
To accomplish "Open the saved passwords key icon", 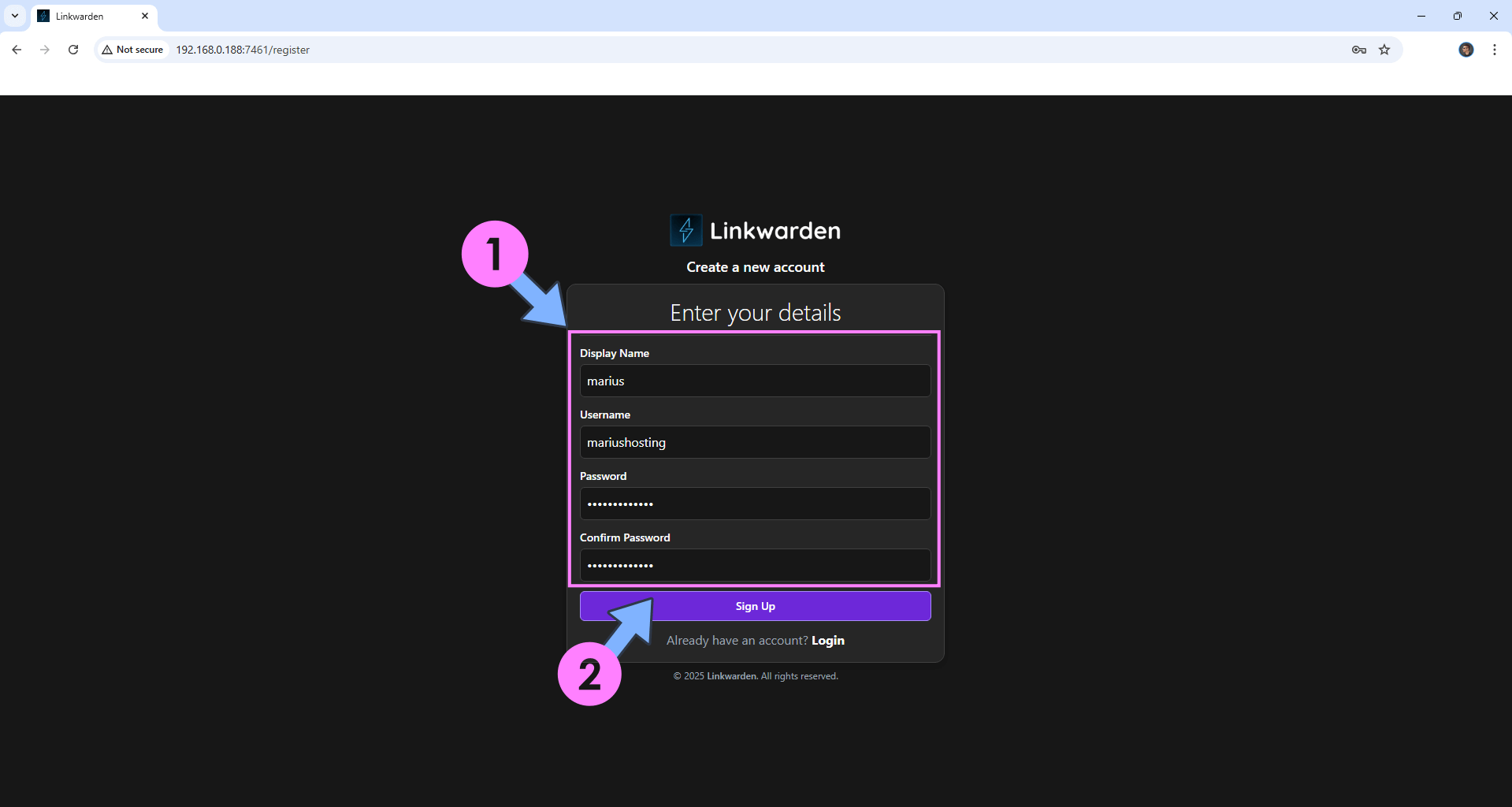I will 1358,50.
